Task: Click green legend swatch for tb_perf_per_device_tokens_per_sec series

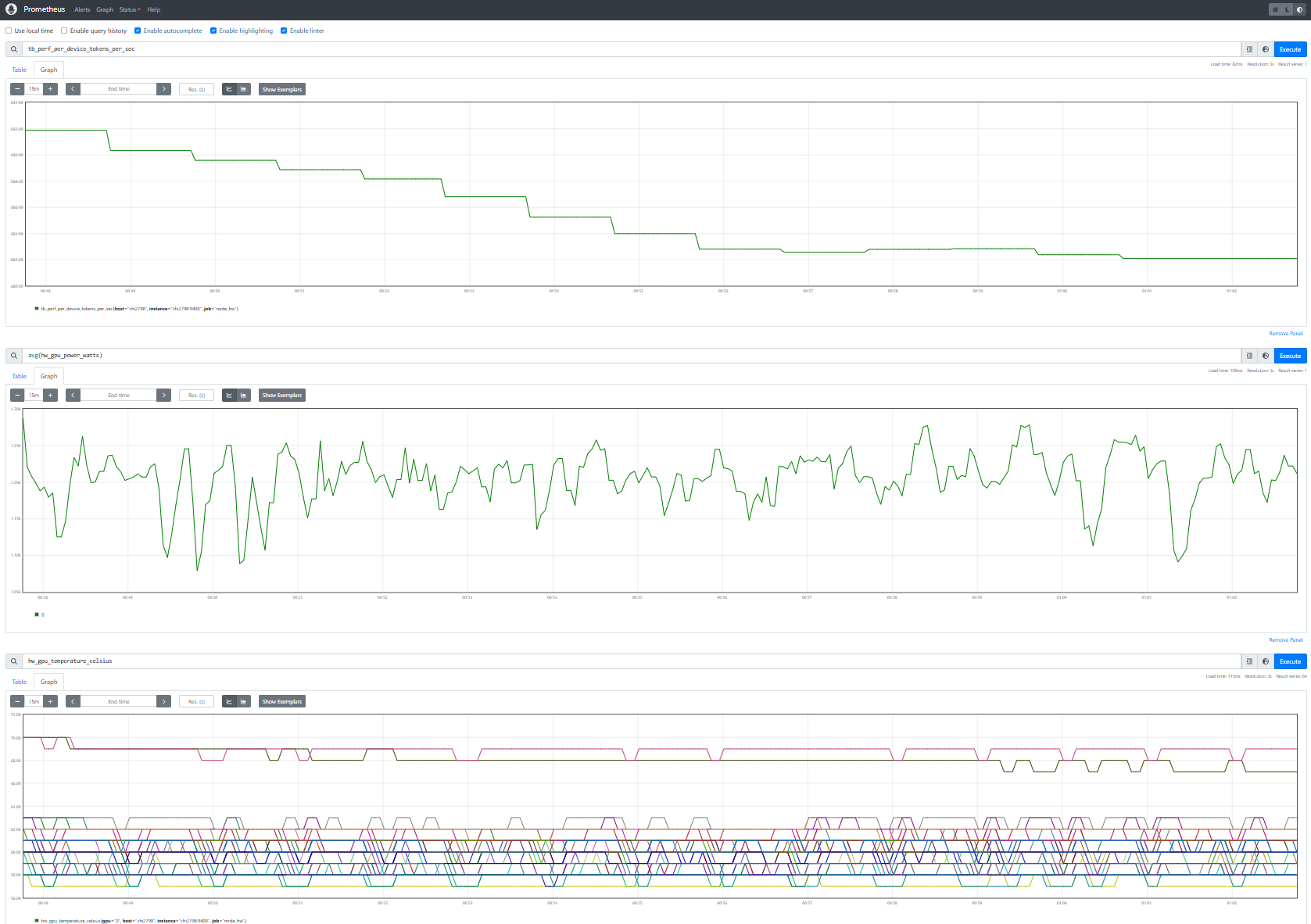Action: tap(37, 309)
